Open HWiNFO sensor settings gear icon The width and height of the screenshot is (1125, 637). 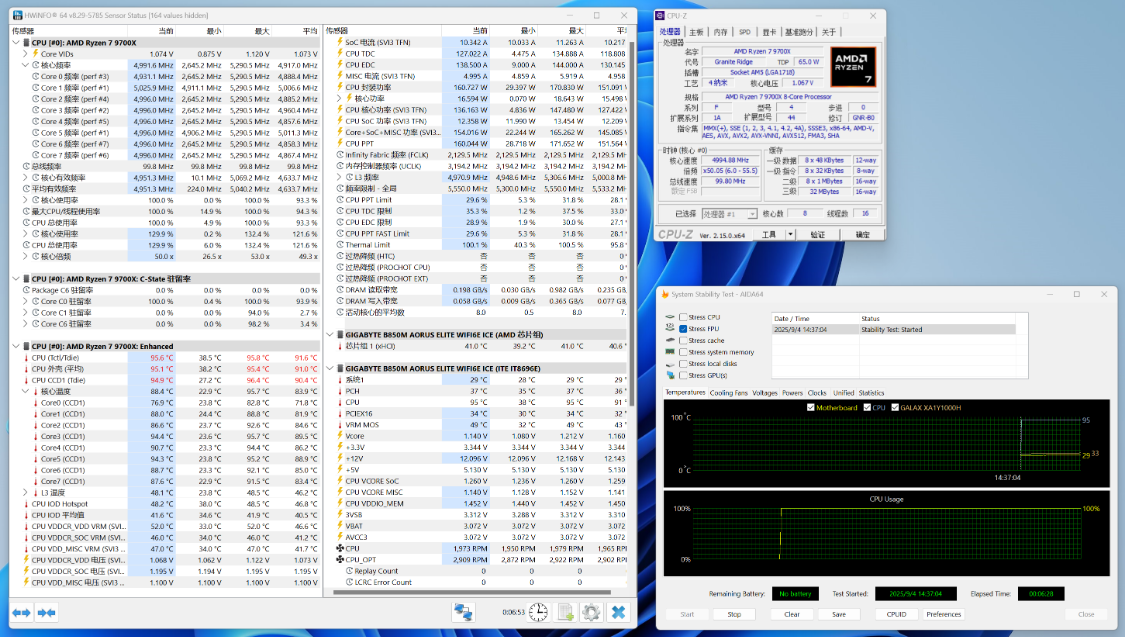(x=591, y=612)
